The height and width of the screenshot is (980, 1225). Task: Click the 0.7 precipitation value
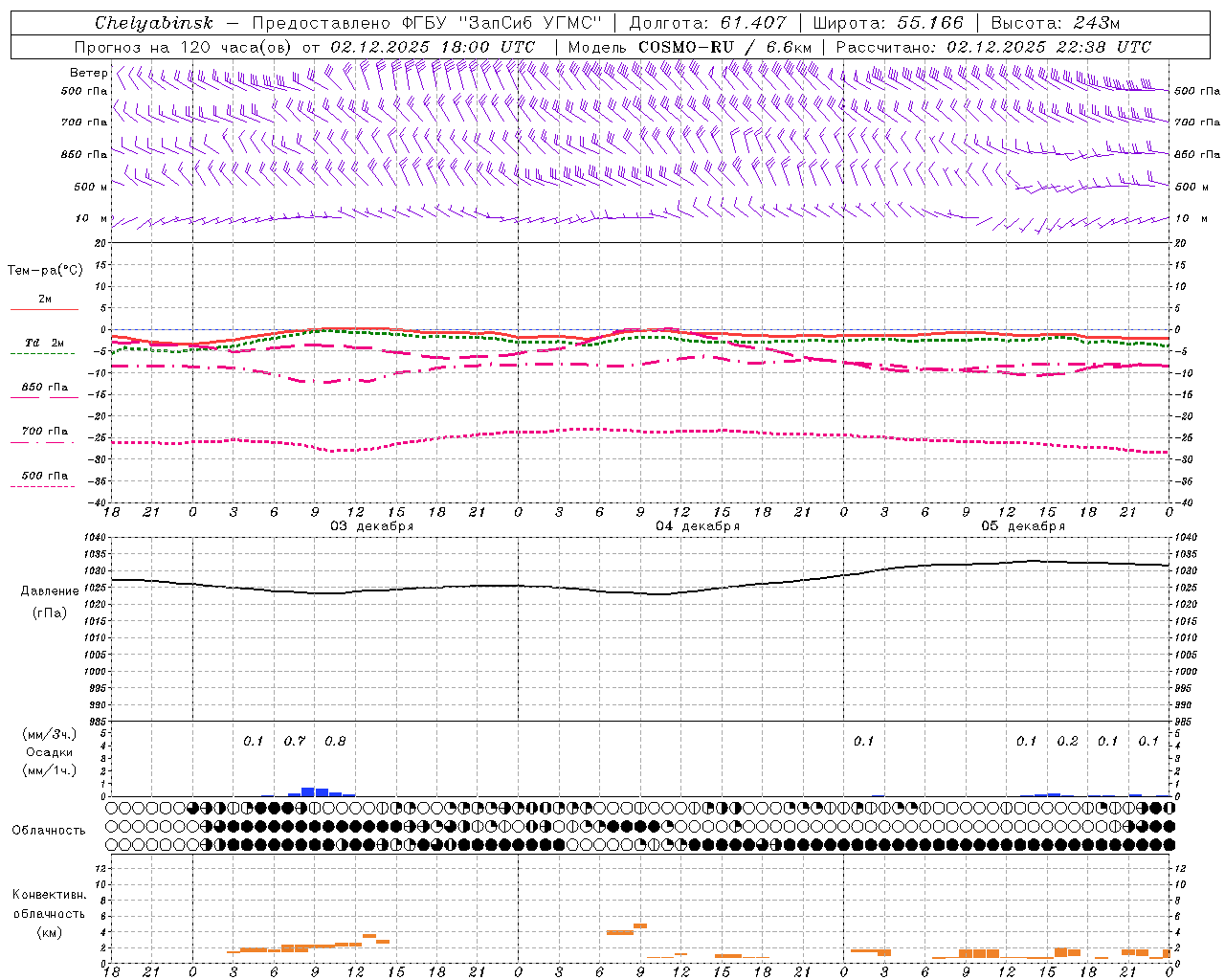294,741
